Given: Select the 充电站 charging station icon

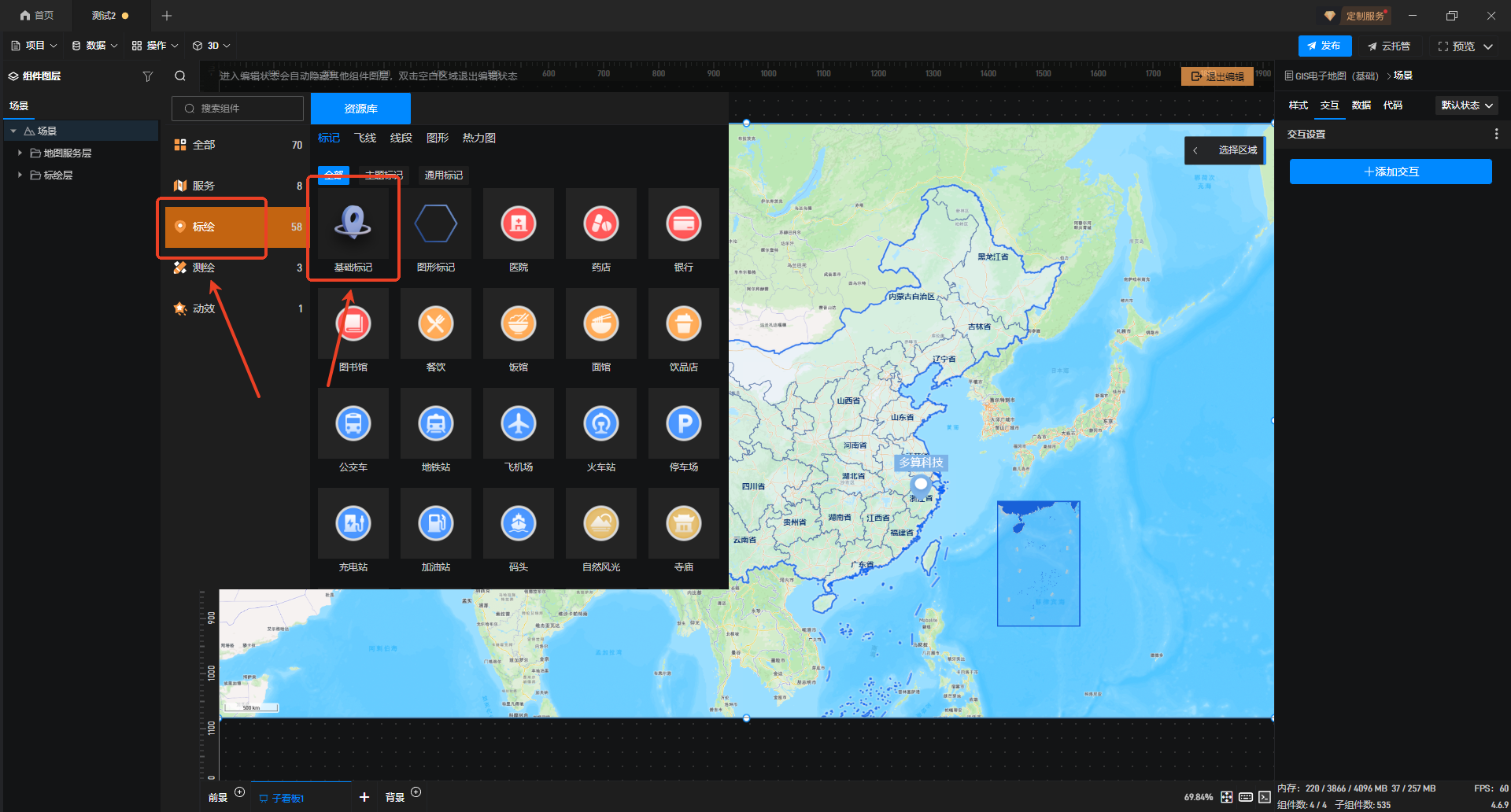Looking at the screenshot, I should [353, 524].
